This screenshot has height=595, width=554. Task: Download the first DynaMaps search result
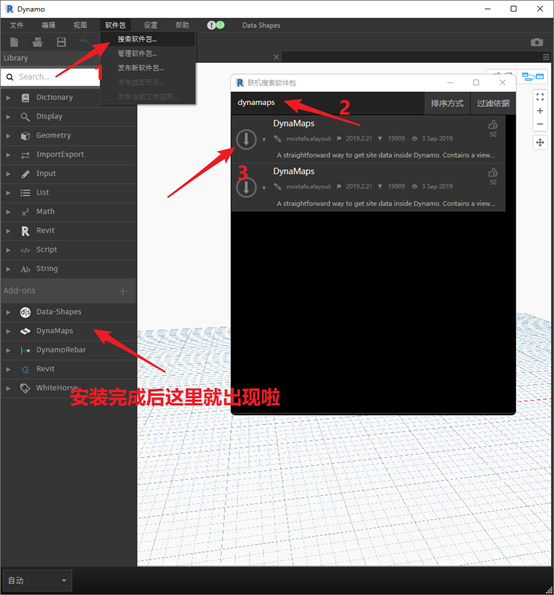(x=246, y=139)
